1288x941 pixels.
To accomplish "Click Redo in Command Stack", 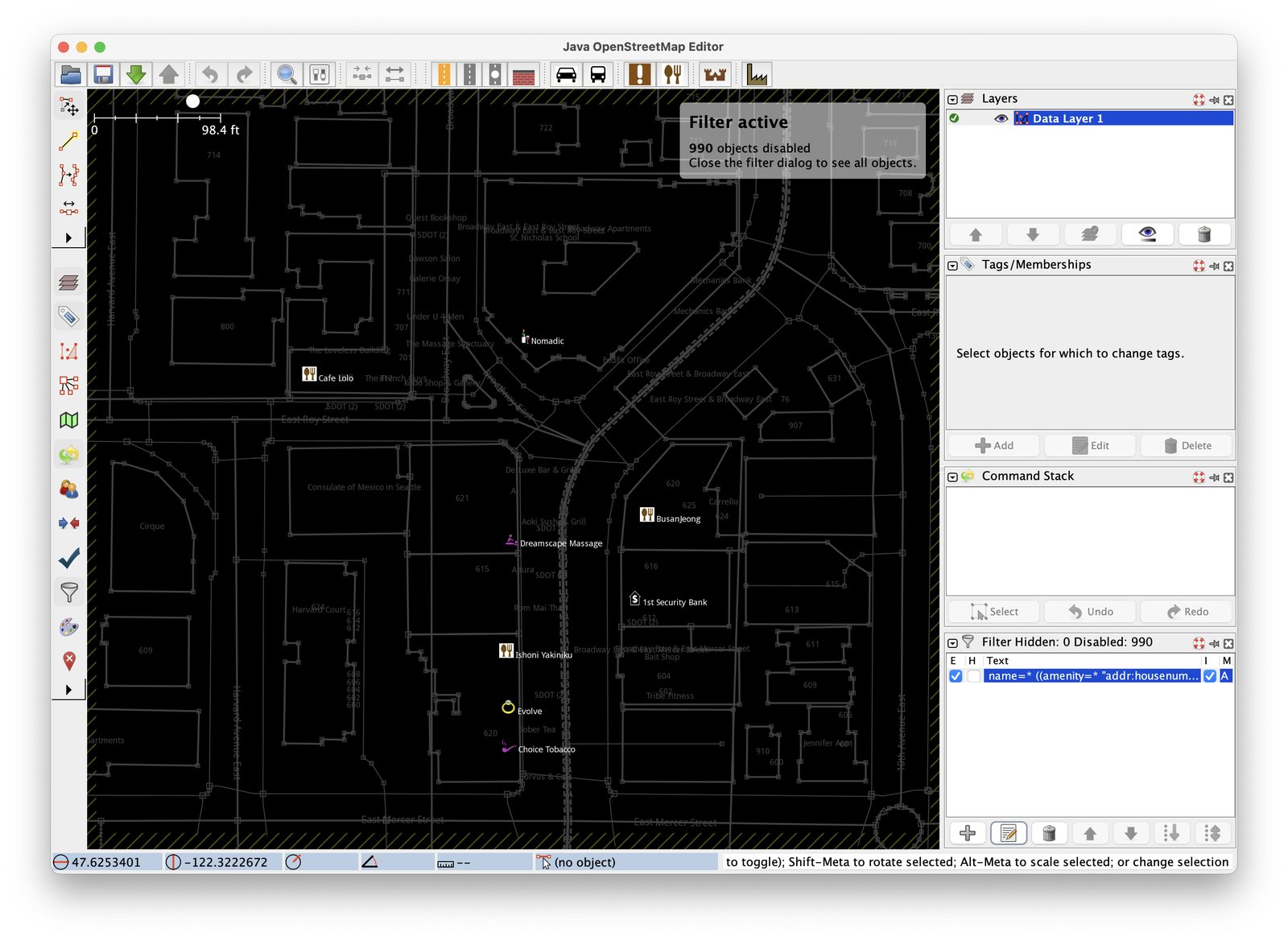I will tap(1187, 612).
